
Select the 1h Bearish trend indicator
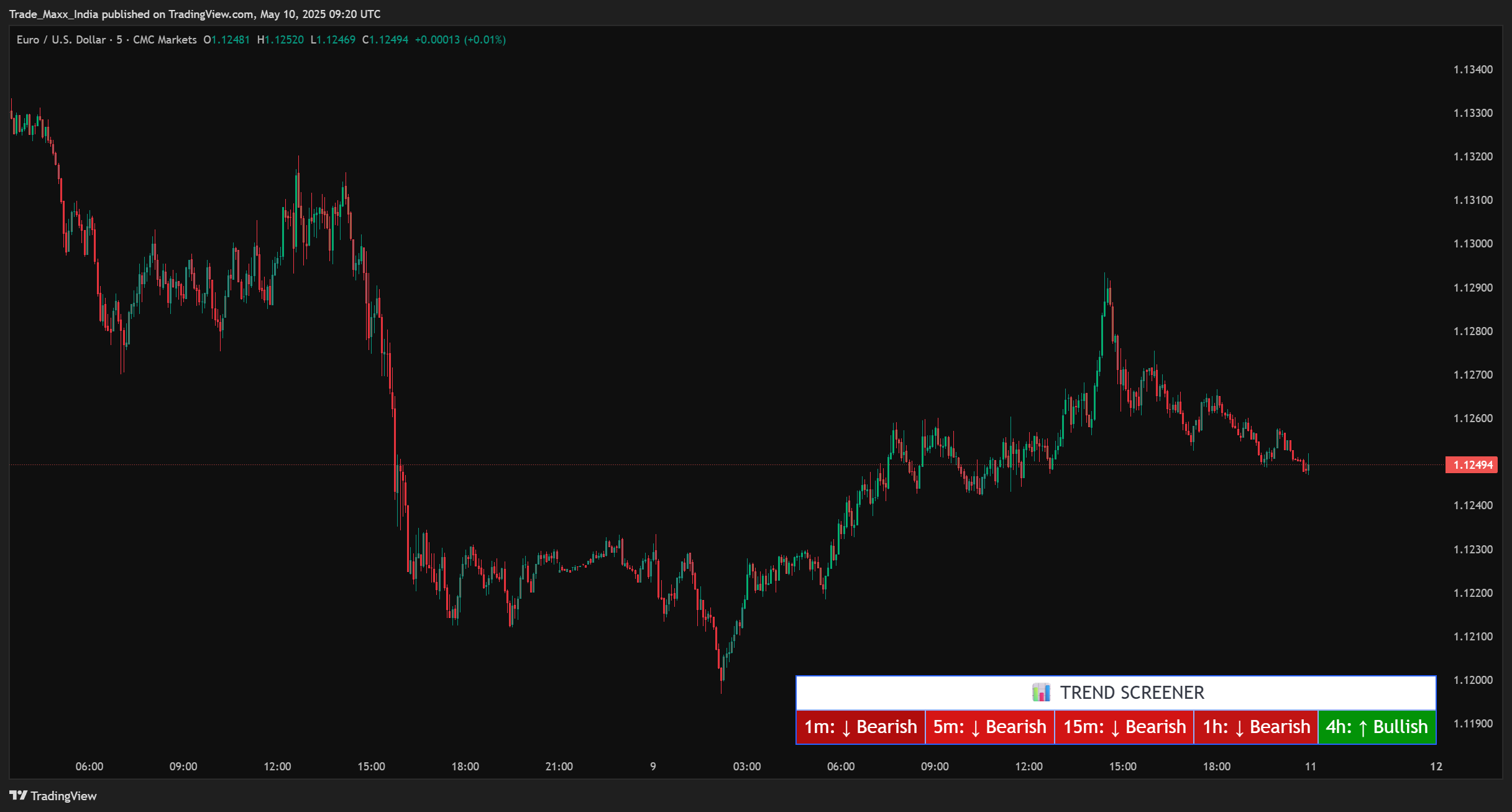click(1255, 726)
